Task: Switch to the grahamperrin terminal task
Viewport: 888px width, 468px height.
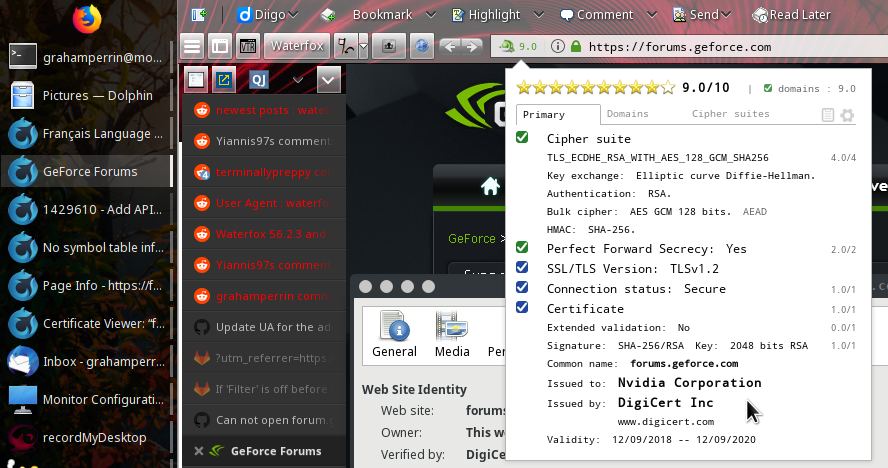Action: [x=87, y=57]
